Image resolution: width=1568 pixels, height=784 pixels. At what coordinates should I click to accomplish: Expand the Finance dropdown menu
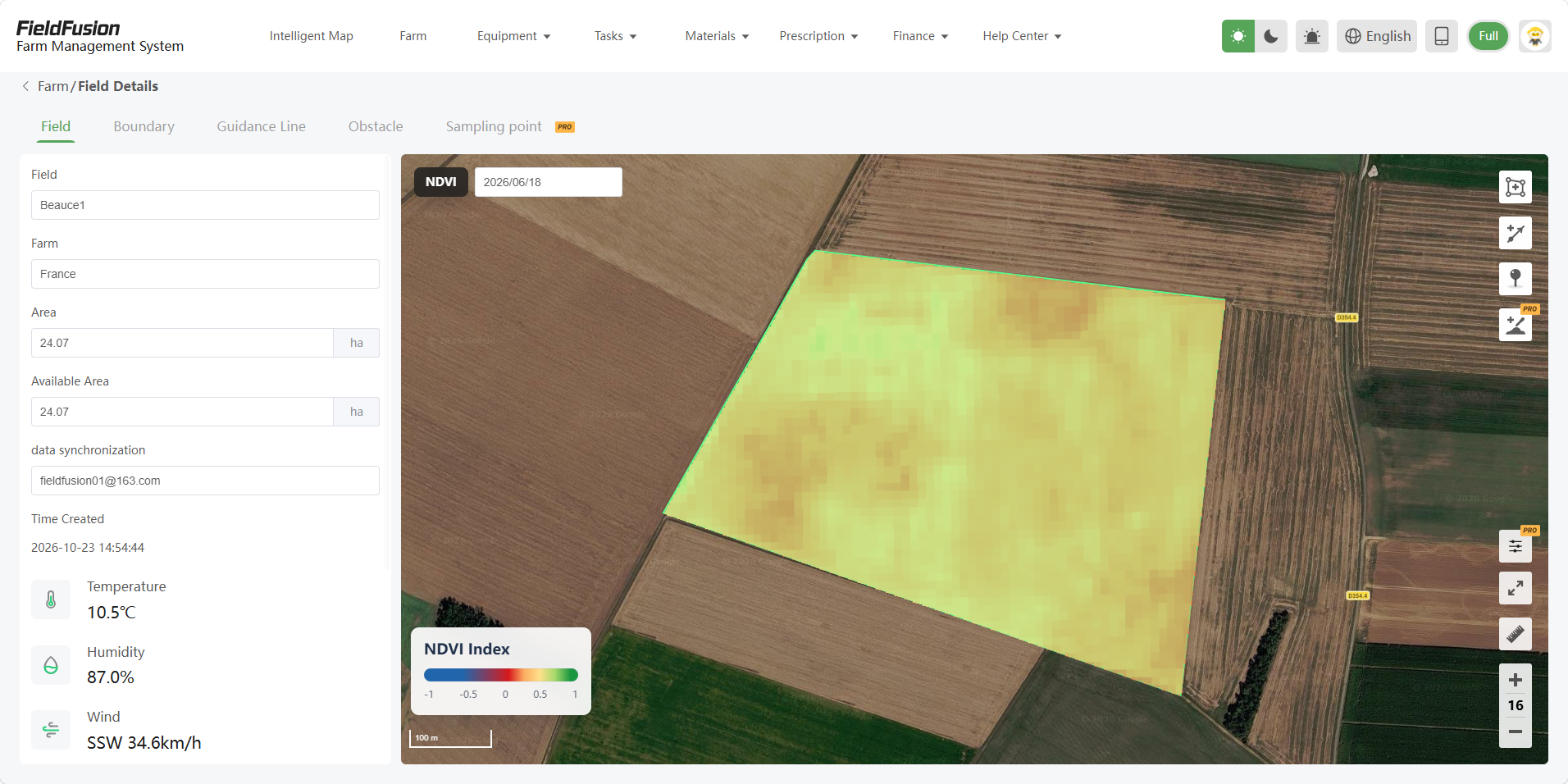[921, 36]
